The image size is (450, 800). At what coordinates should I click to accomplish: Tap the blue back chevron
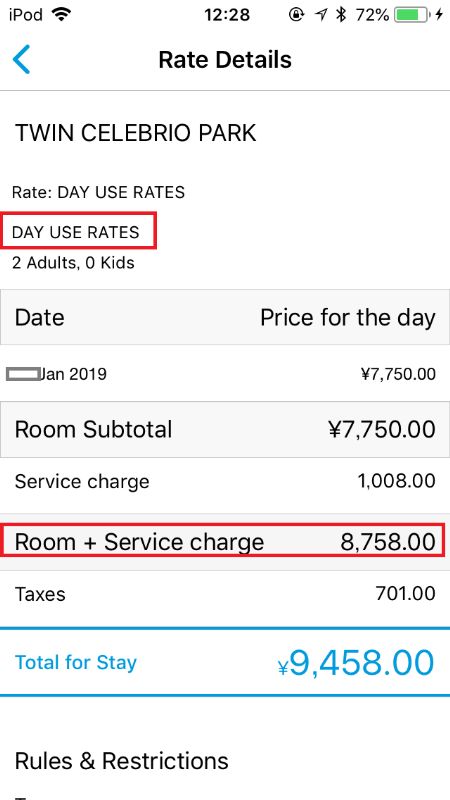21,60
